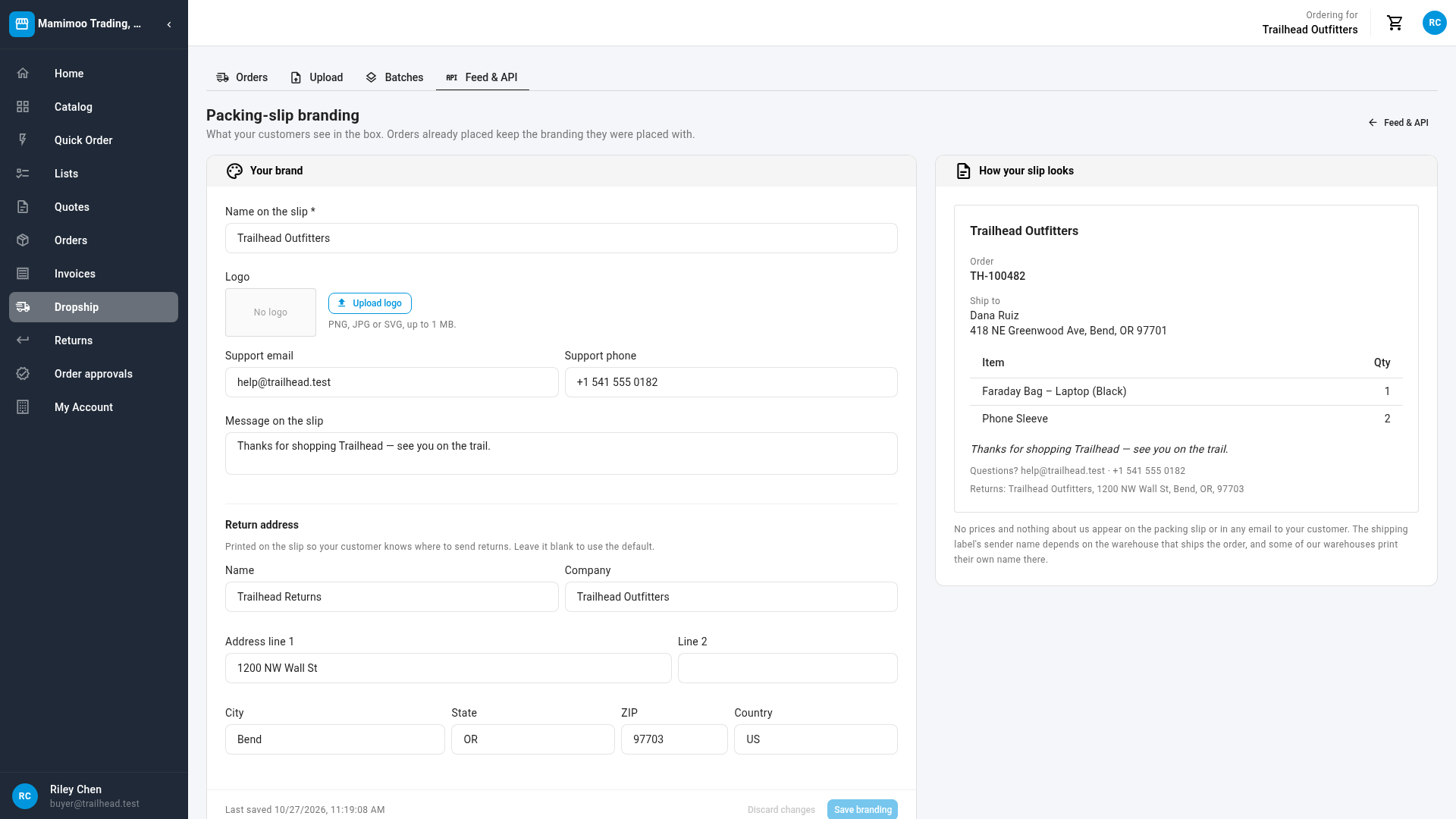Go to Home in the sidebar
This screenshot has height=819, width=1456.
[x=93, y=74]
